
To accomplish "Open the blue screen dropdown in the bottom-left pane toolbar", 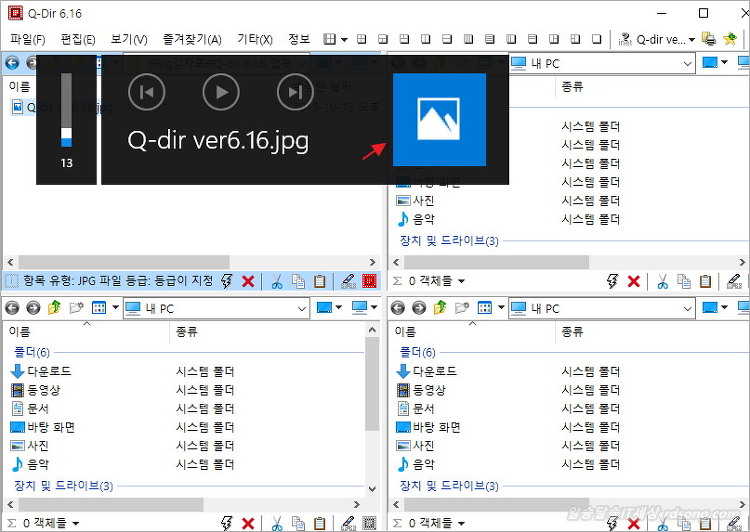I will tap(339, 307).
